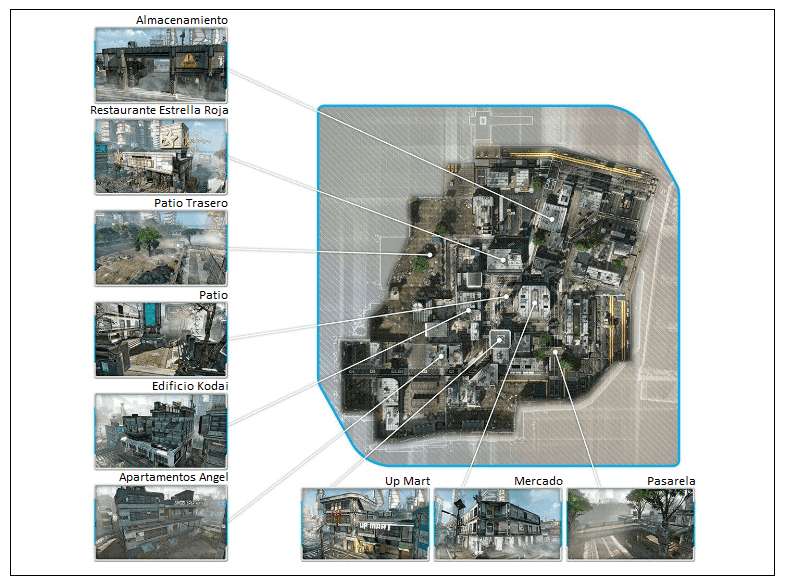Click the 'Mercado' label text
Image resolution: width=786 pixels, height=588 pixels.
(538, 481)
